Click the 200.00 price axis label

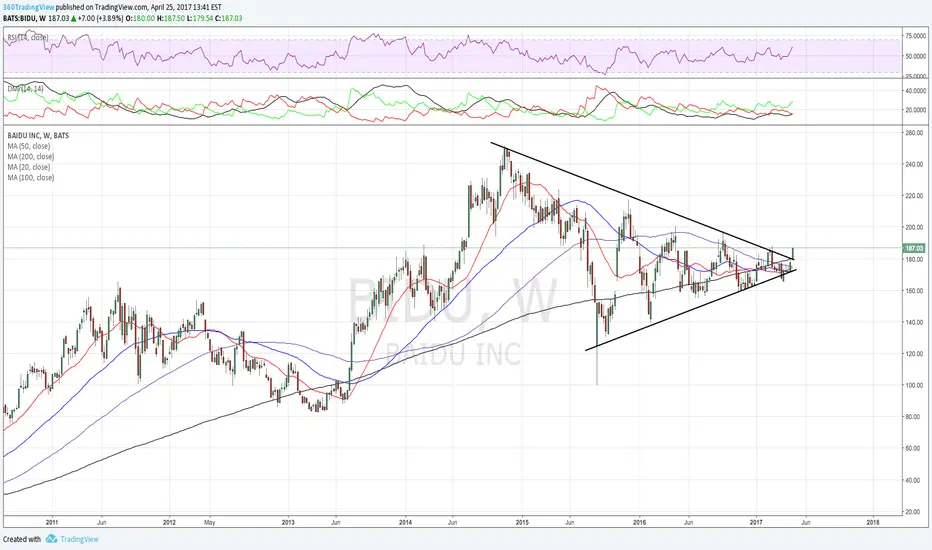point(914,228)
